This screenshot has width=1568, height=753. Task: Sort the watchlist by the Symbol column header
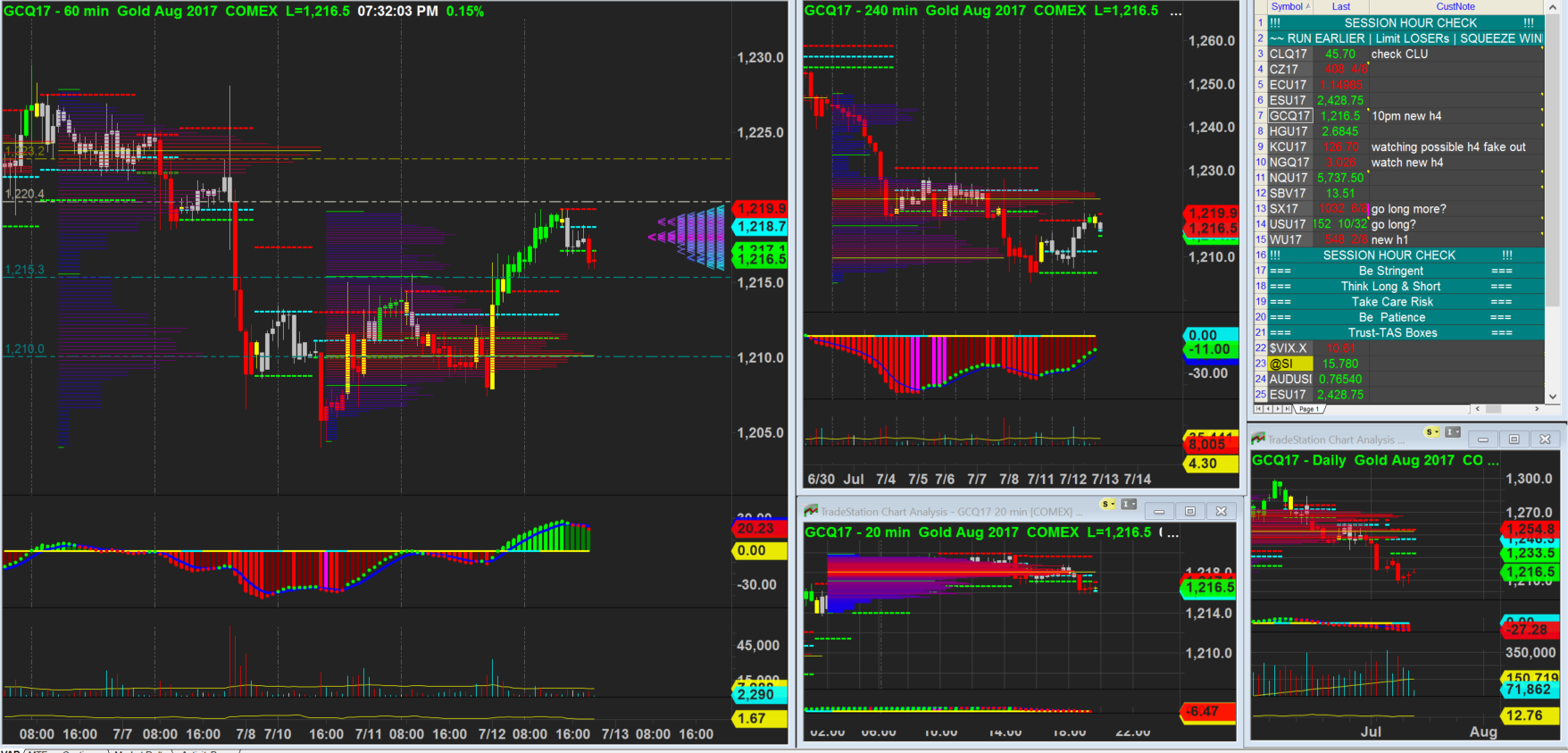coord(1290,7)
